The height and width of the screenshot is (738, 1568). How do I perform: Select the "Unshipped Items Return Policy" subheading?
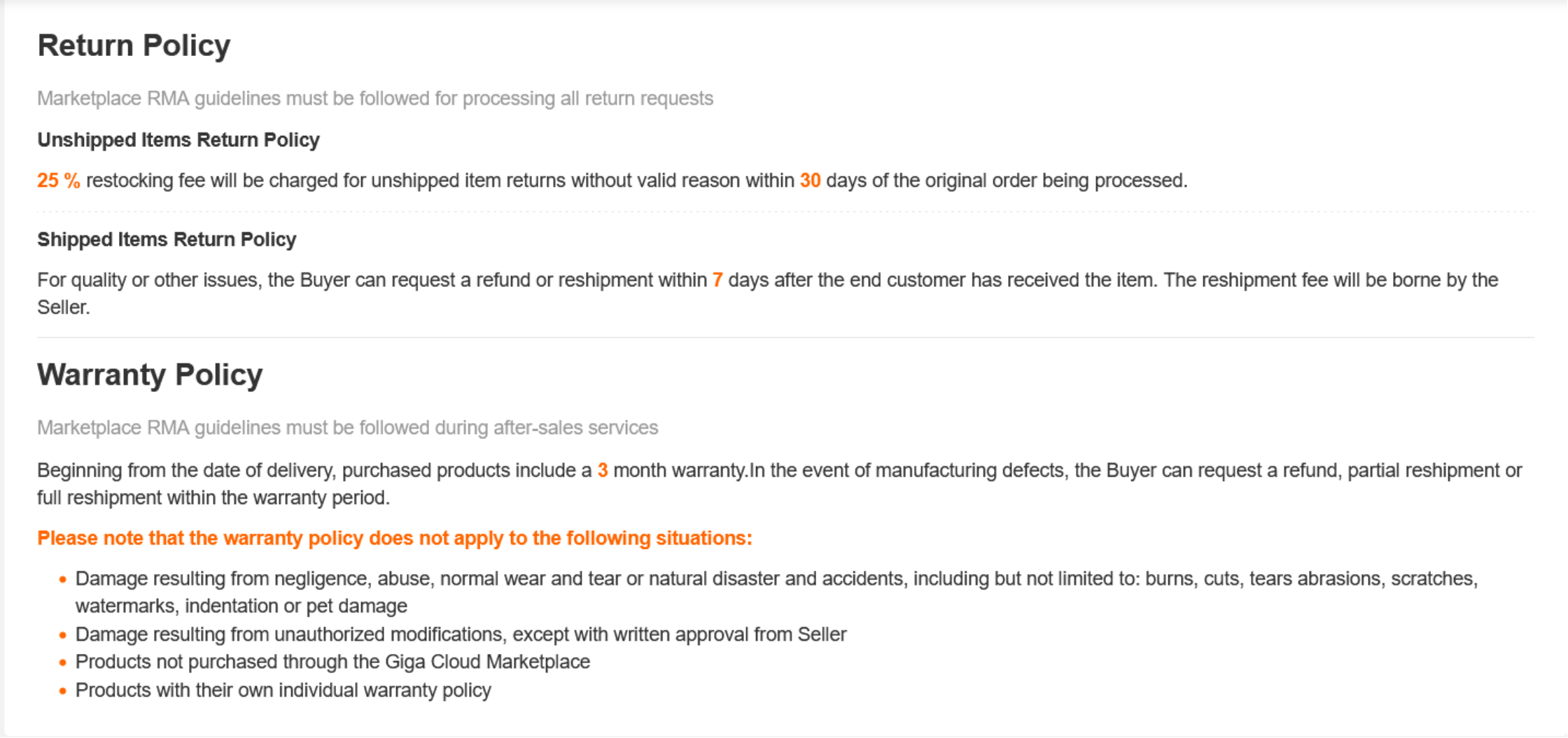click(x=178, y=140)
